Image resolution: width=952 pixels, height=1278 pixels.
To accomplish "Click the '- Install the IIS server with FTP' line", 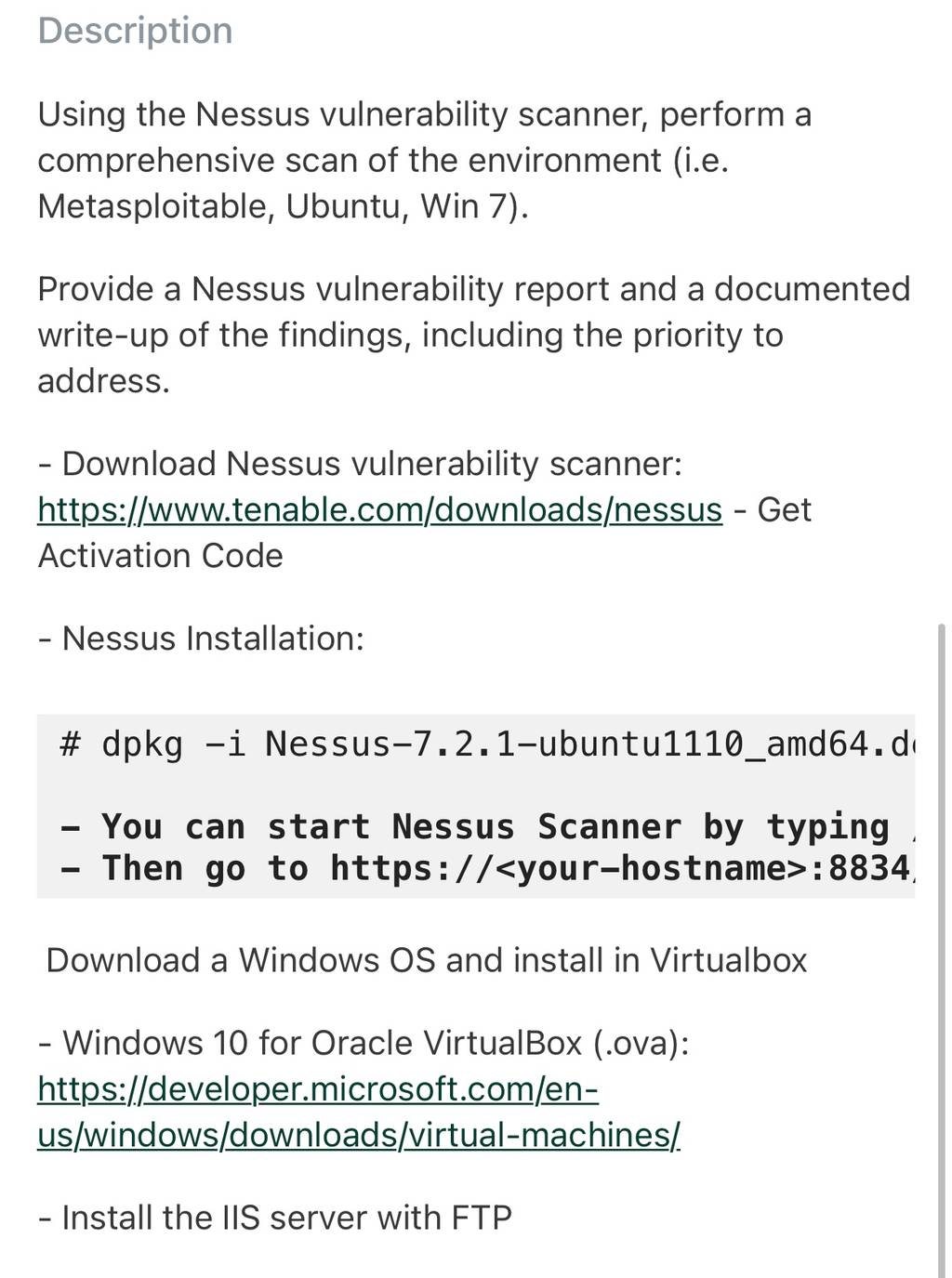I will pyautogui.click(x=275, y=1217).
